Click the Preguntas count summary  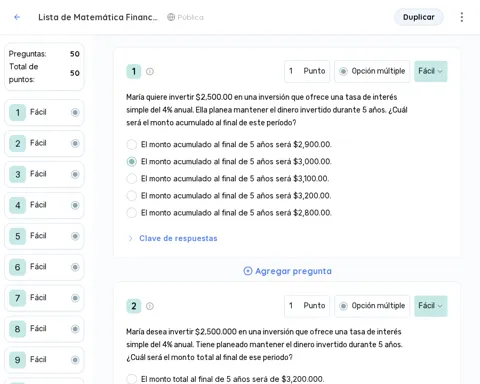(44, 54)
